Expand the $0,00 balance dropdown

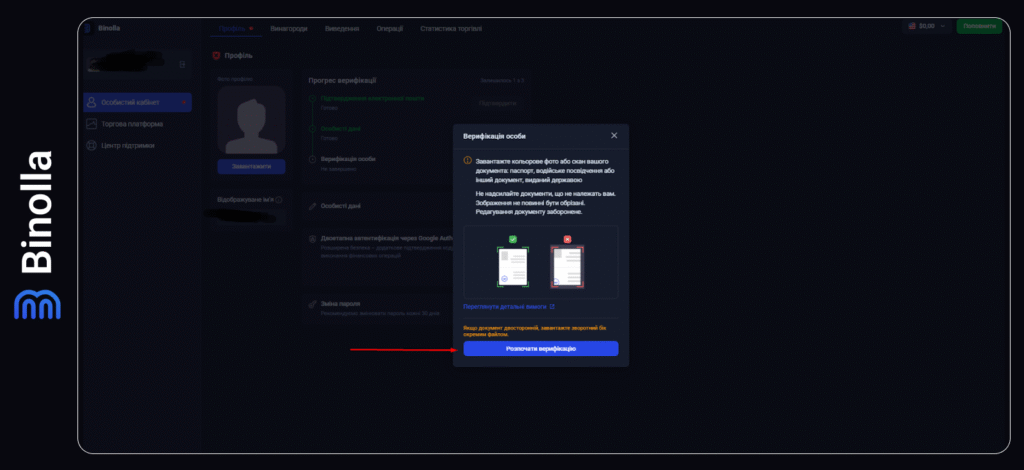click(924, 26)
